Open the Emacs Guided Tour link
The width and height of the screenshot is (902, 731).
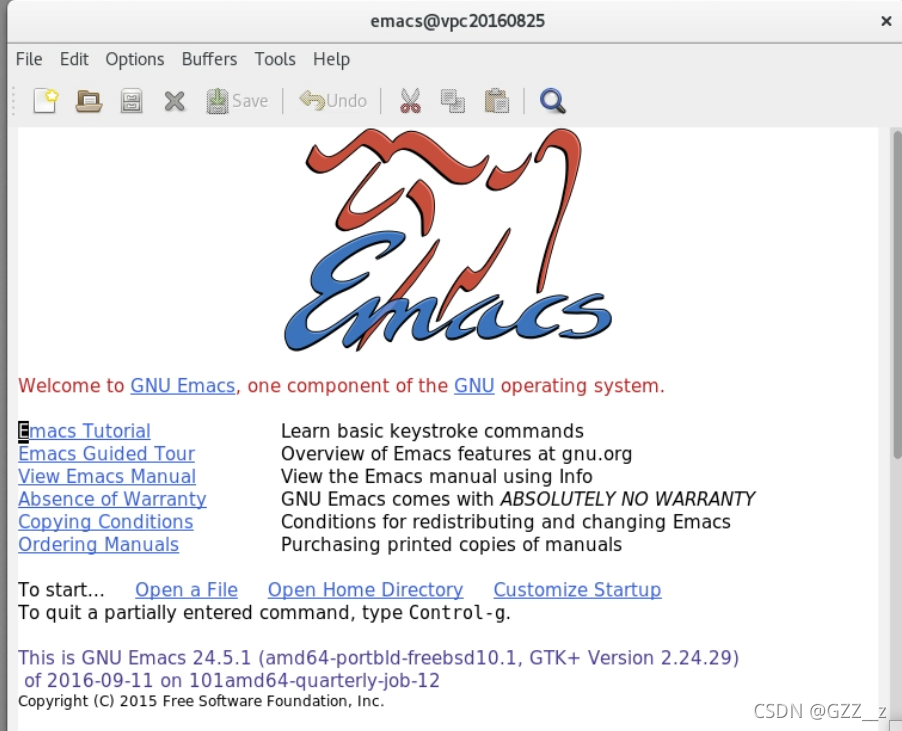pyautogui.click(x=106, y=454)
